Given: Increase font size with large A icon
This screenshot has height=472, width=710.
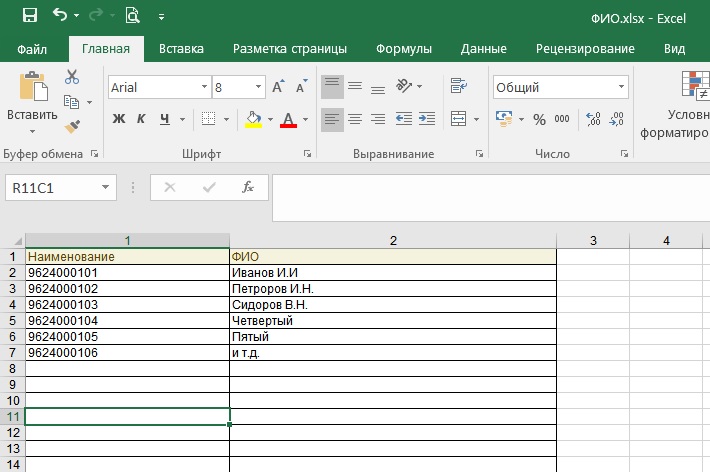Looking at the screenshot, I should (x=278, y=86).
